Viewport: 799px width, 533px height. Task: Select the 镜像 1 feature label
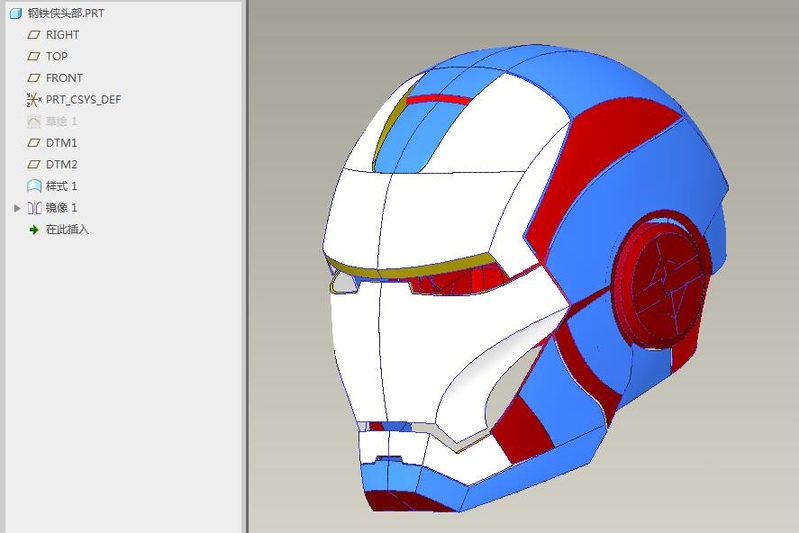tap(61, 208)
